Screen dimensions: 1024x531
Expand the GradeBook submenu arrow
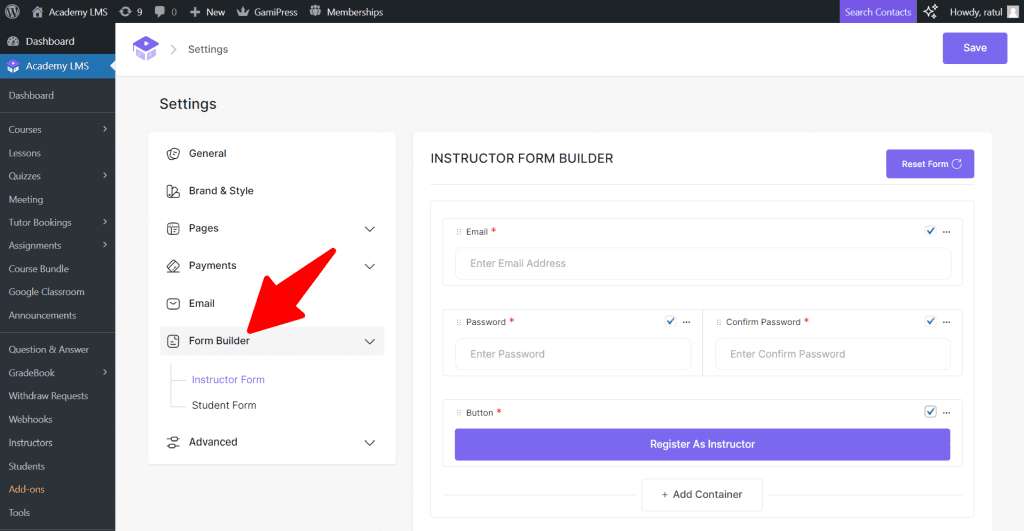pyautogui.click(x=105, y=372)
